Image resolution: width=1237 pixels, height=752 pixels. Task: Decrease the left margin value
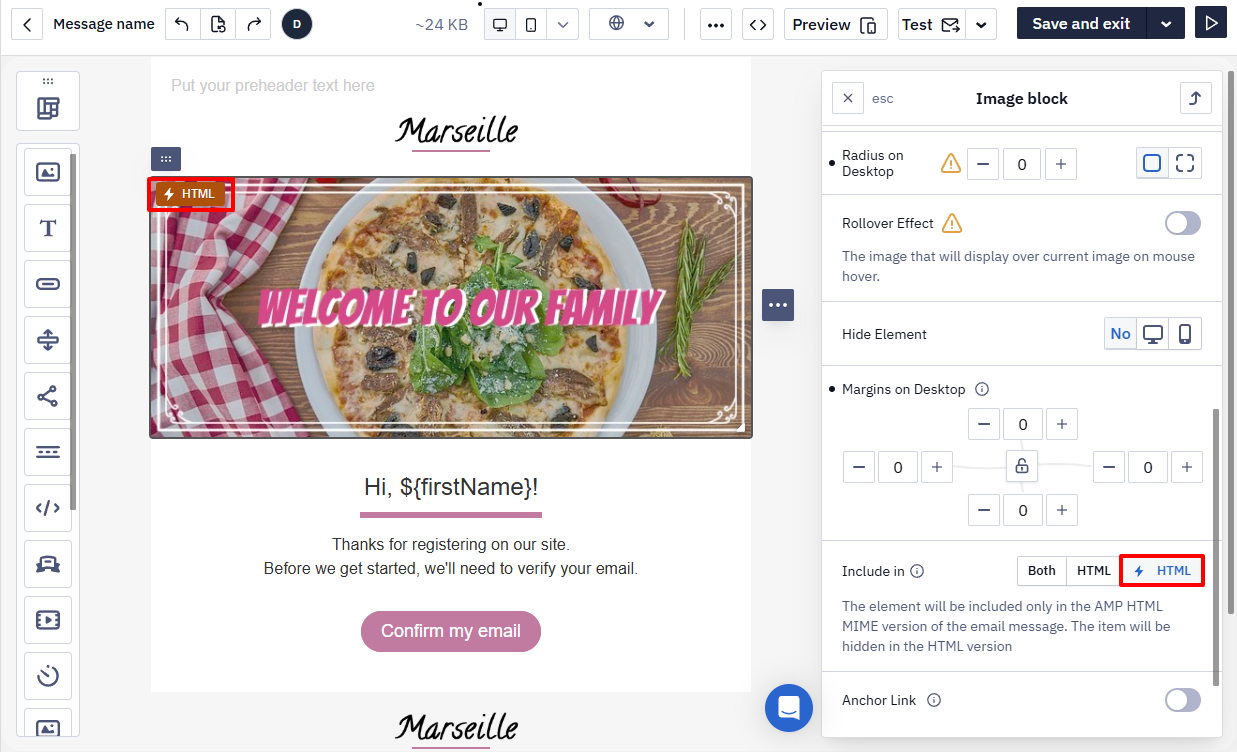[859, 467]
